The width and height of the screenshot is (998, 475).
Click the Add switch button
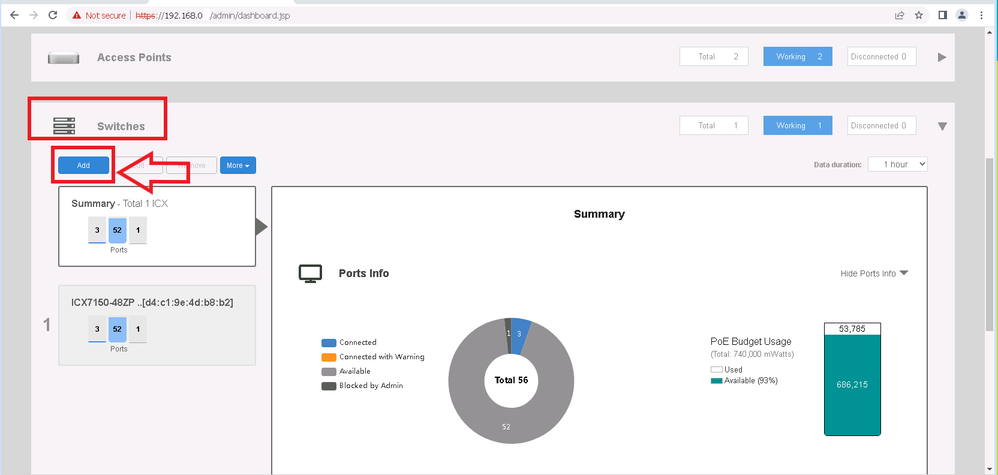(85, 165)
